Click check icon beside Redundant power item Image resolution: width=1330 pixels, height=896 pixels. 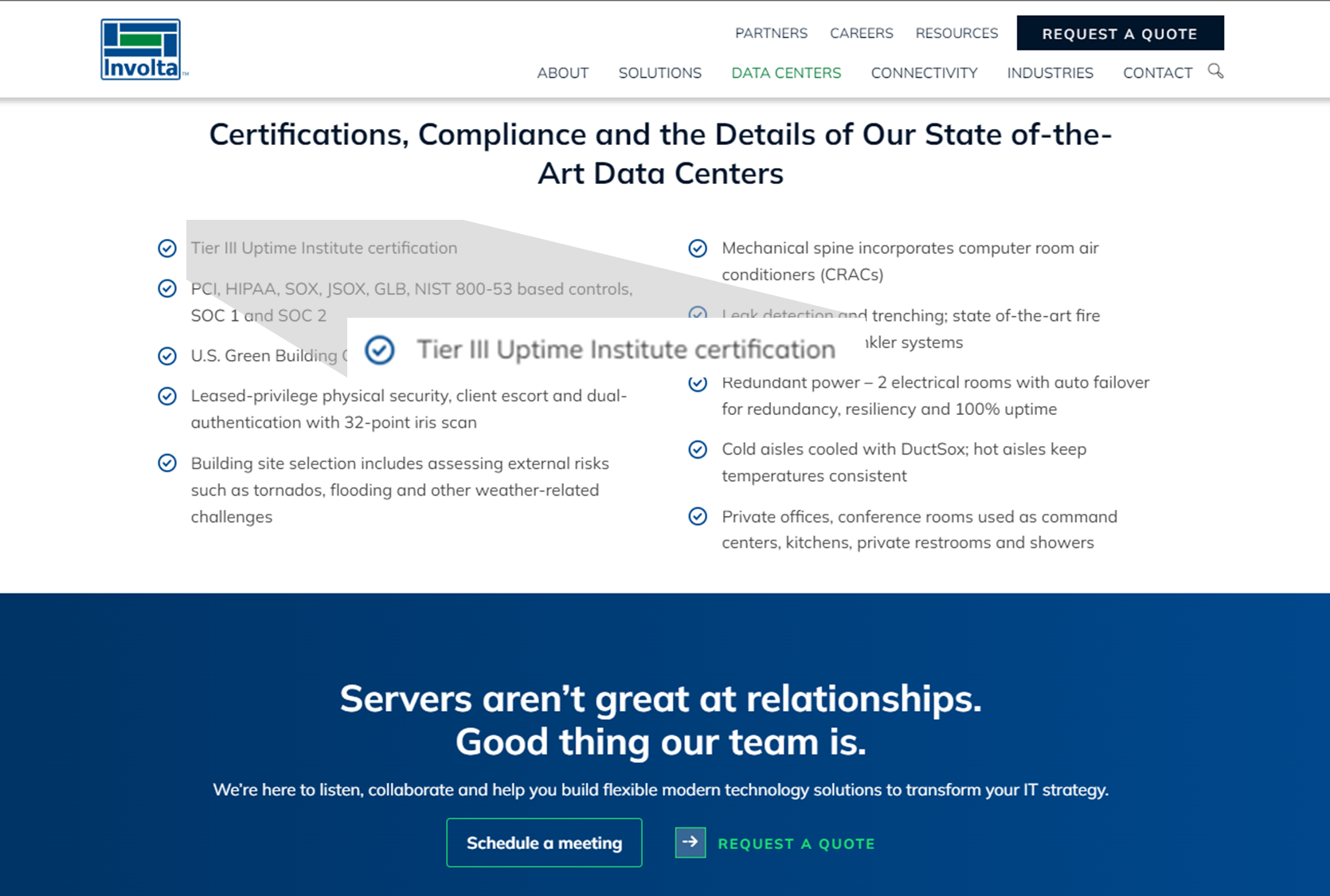[698, 384]
